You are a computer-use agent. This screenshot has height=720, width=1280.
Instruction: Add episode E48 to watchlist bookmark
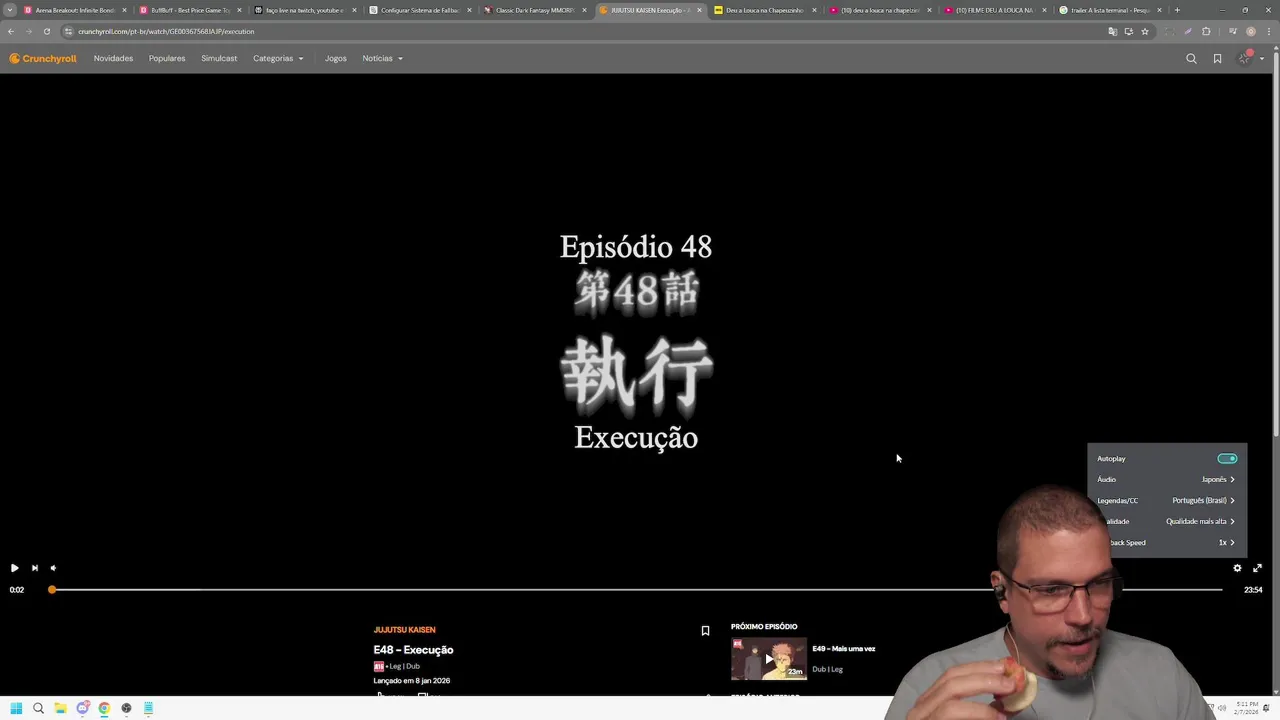click(x=705, y=631)
